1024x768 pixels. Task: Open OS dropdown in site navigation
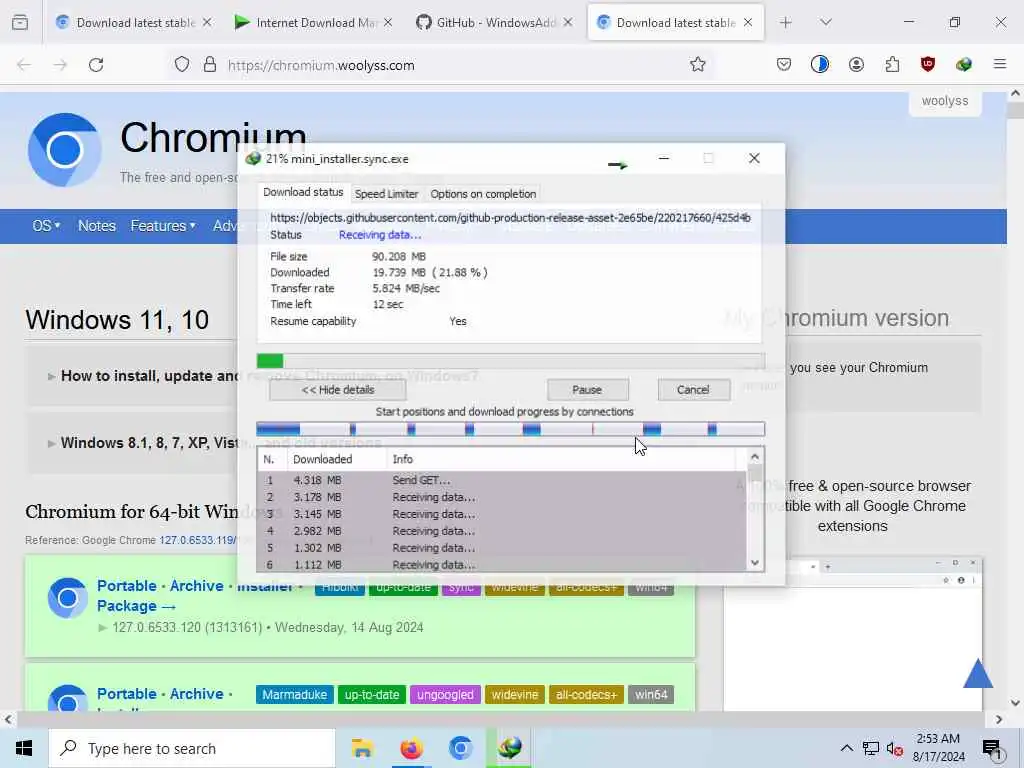[x=46, y=226]
